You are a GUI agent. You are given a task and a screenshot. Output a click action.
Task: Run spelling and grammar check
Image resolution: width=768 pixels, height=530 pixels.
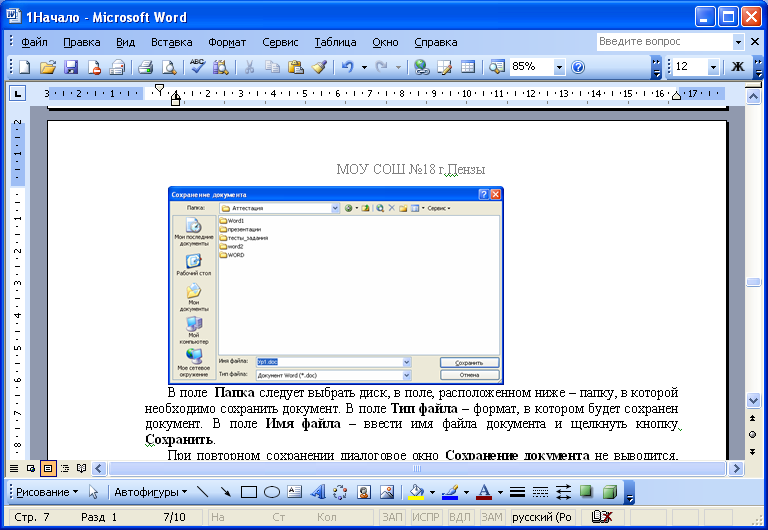pos(197,67)
